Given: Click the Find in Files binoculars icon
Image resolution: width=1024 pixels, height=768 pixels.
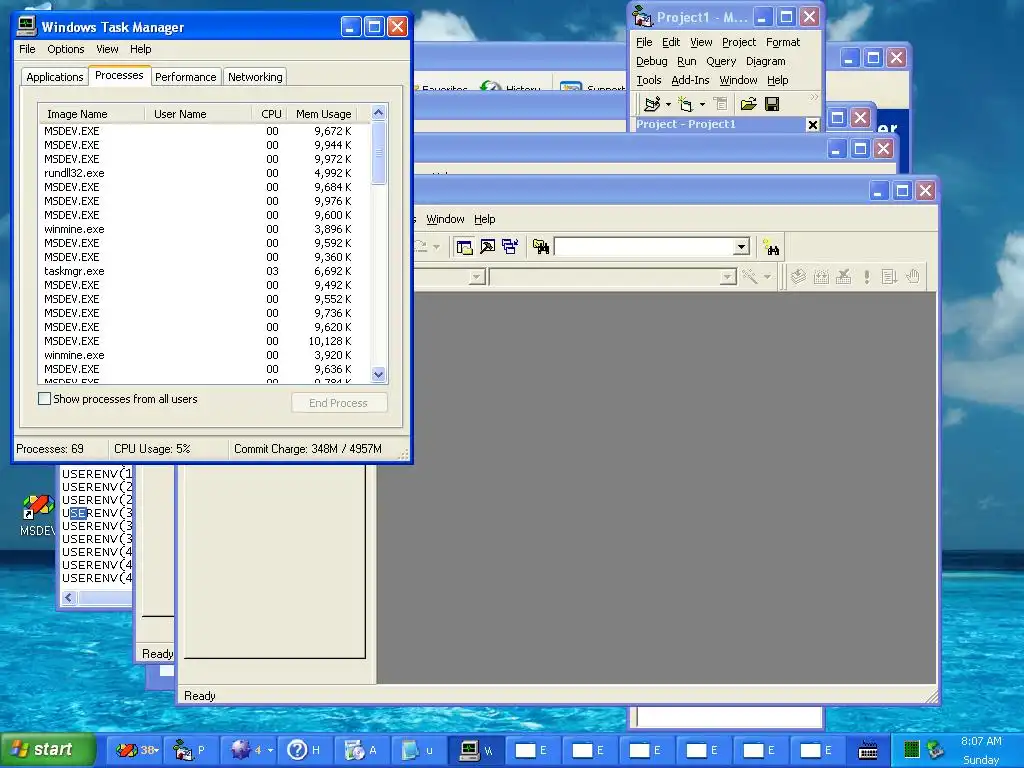Looking at the screenshot, I should [541, 247].
